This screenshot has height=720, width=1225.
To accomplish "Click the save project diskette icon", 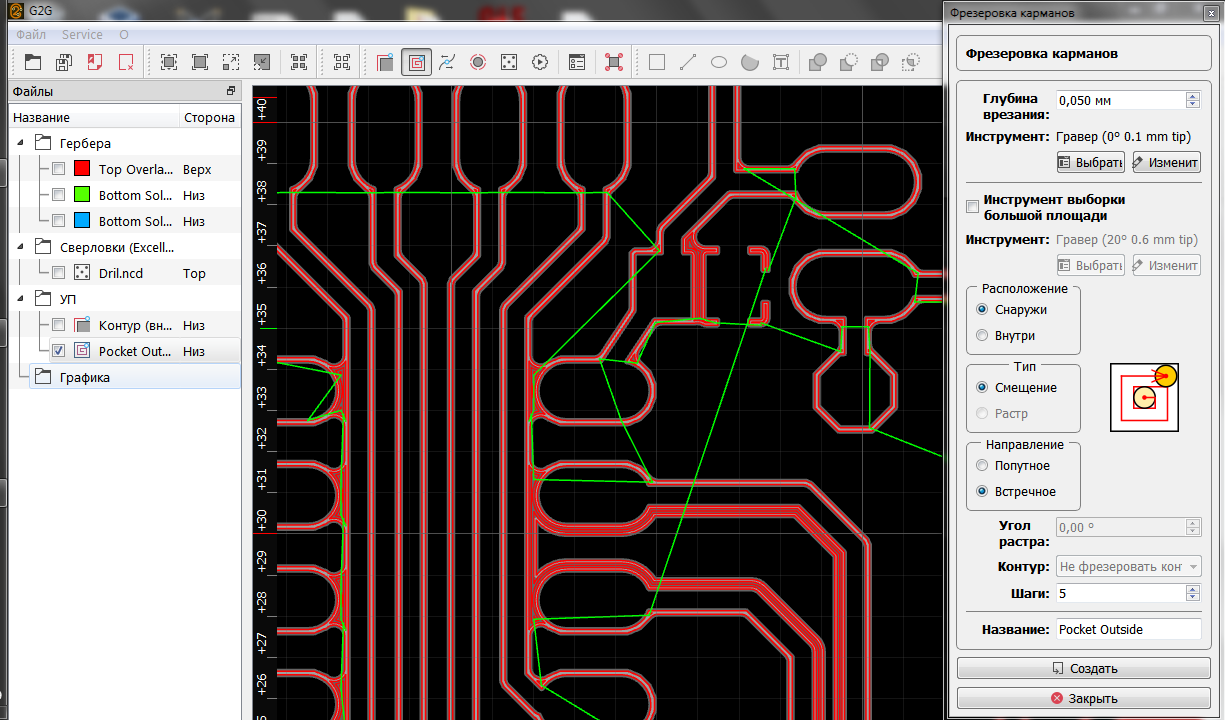I will 63,62.
